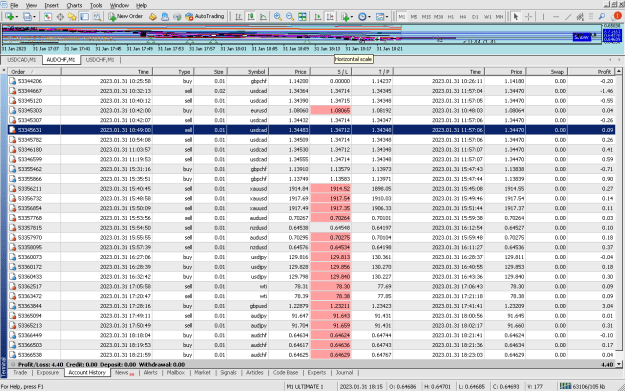Viewport: 625px width, 391px height.
Task: Open the indicators list icon
Action: (x=344, y=16)
